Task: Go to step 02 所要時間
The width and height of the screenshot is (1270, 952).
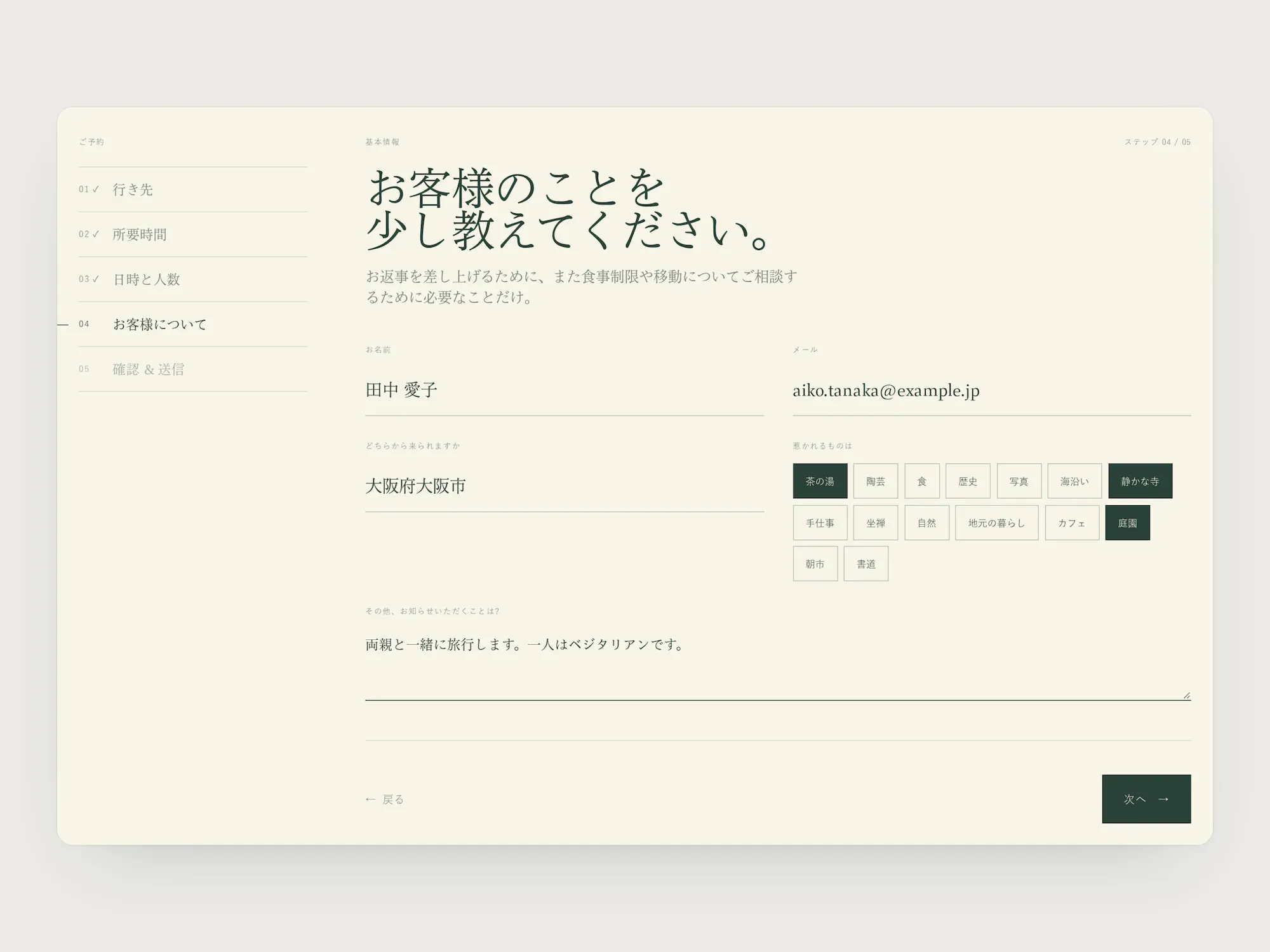Action: (193, 234)
